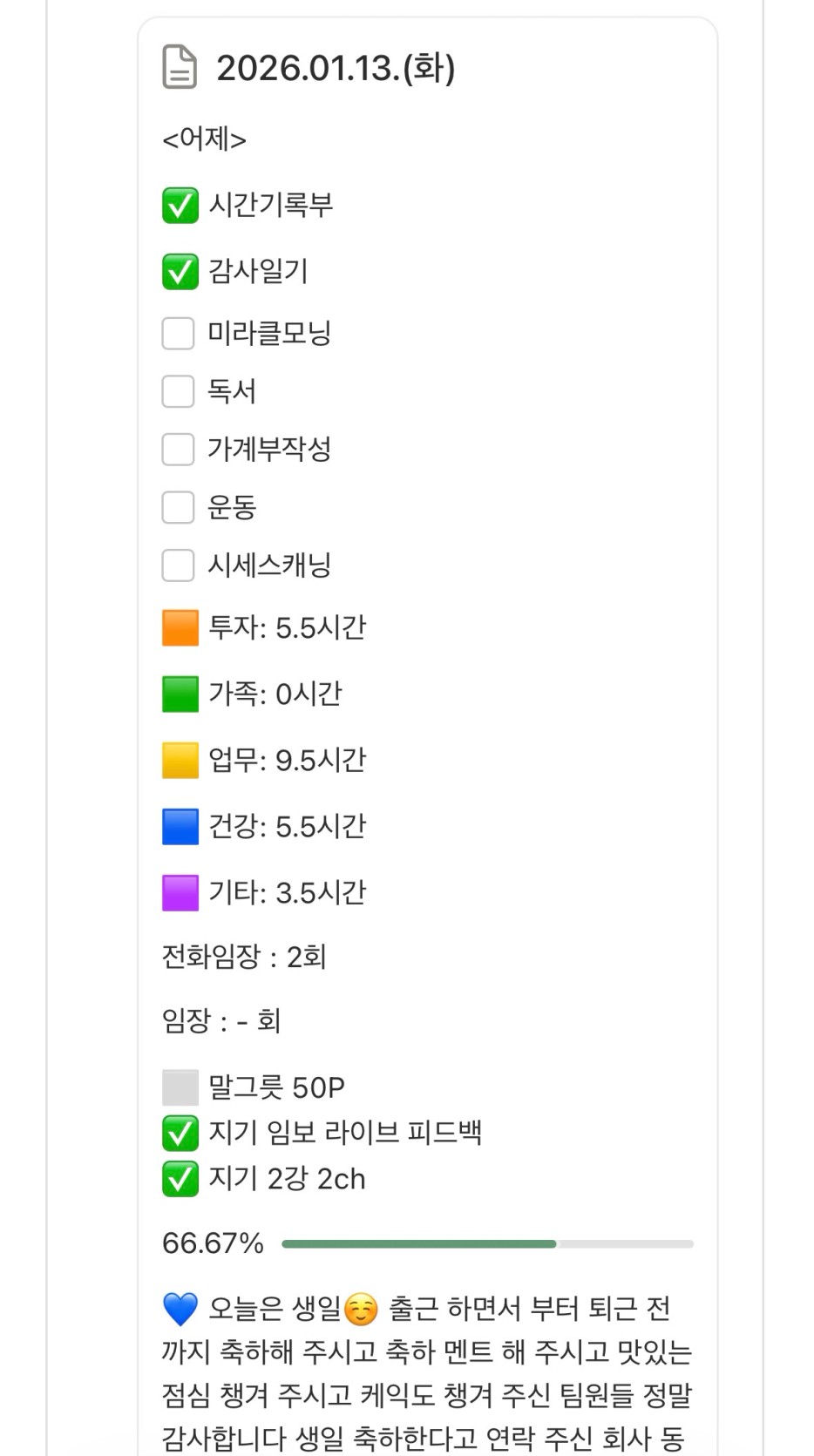Viewport: 814px width, 1456px height.
Task: Mark 가계부작성 as done
Action: (x=178, y=450)
